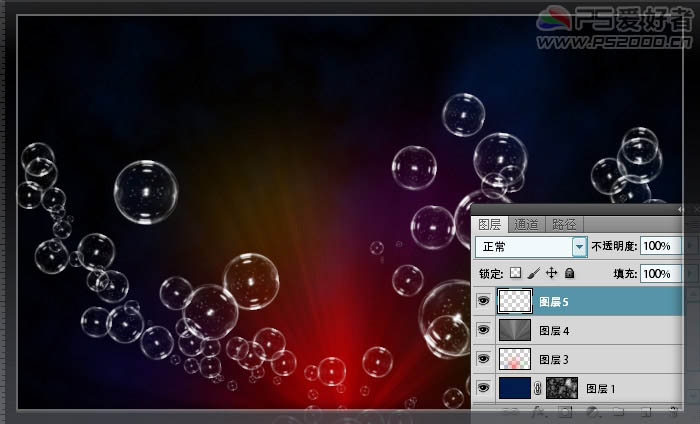Select the 图层 4 layer name
700x424 pixels.
tap(554, 330)
